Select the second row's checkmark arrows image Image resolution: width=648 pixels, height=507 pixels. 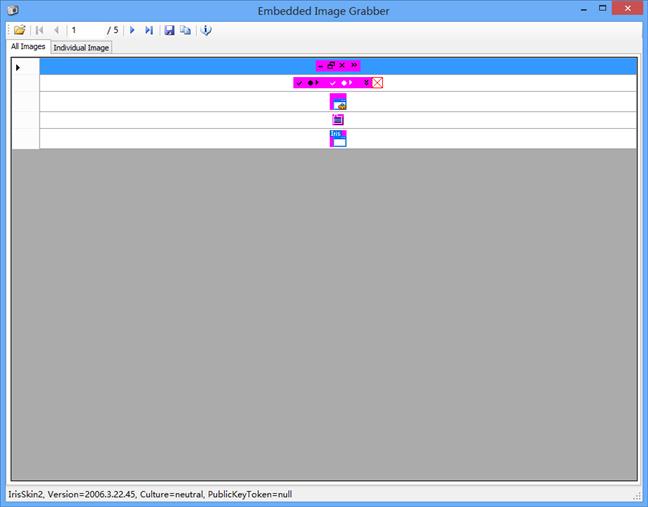tap(338, 83)
